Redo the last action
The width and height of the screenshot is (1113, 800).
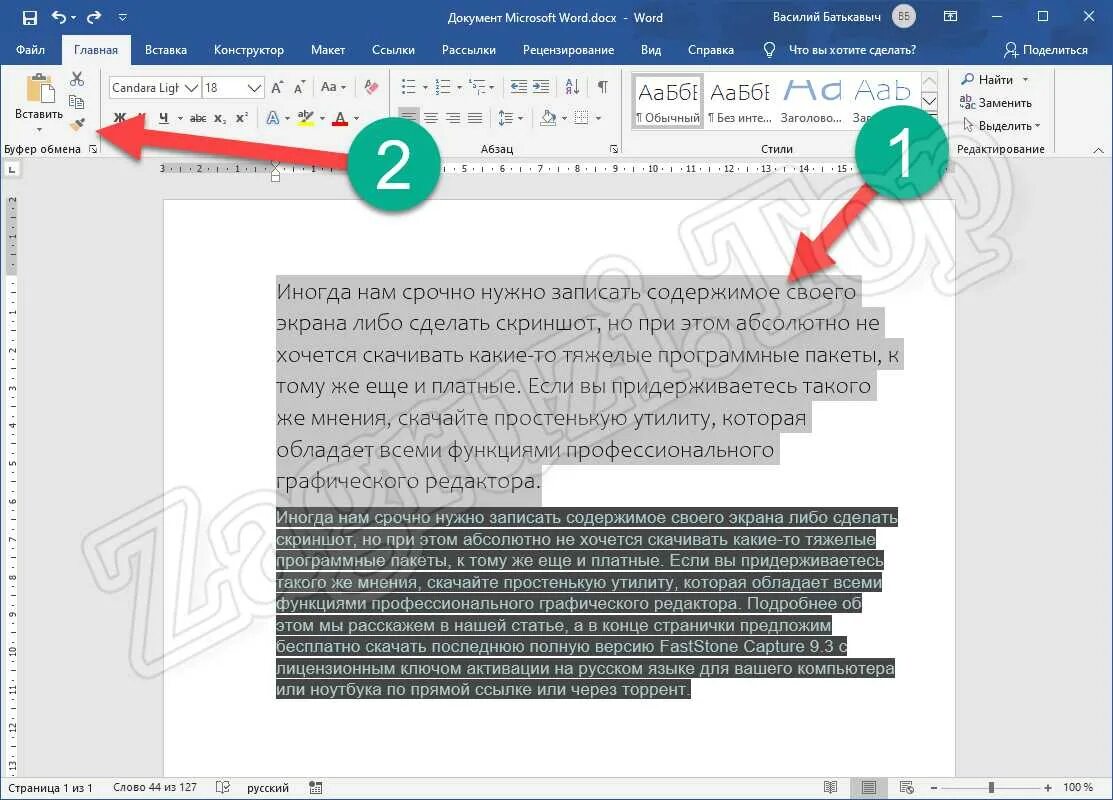(x=93, y=17)
